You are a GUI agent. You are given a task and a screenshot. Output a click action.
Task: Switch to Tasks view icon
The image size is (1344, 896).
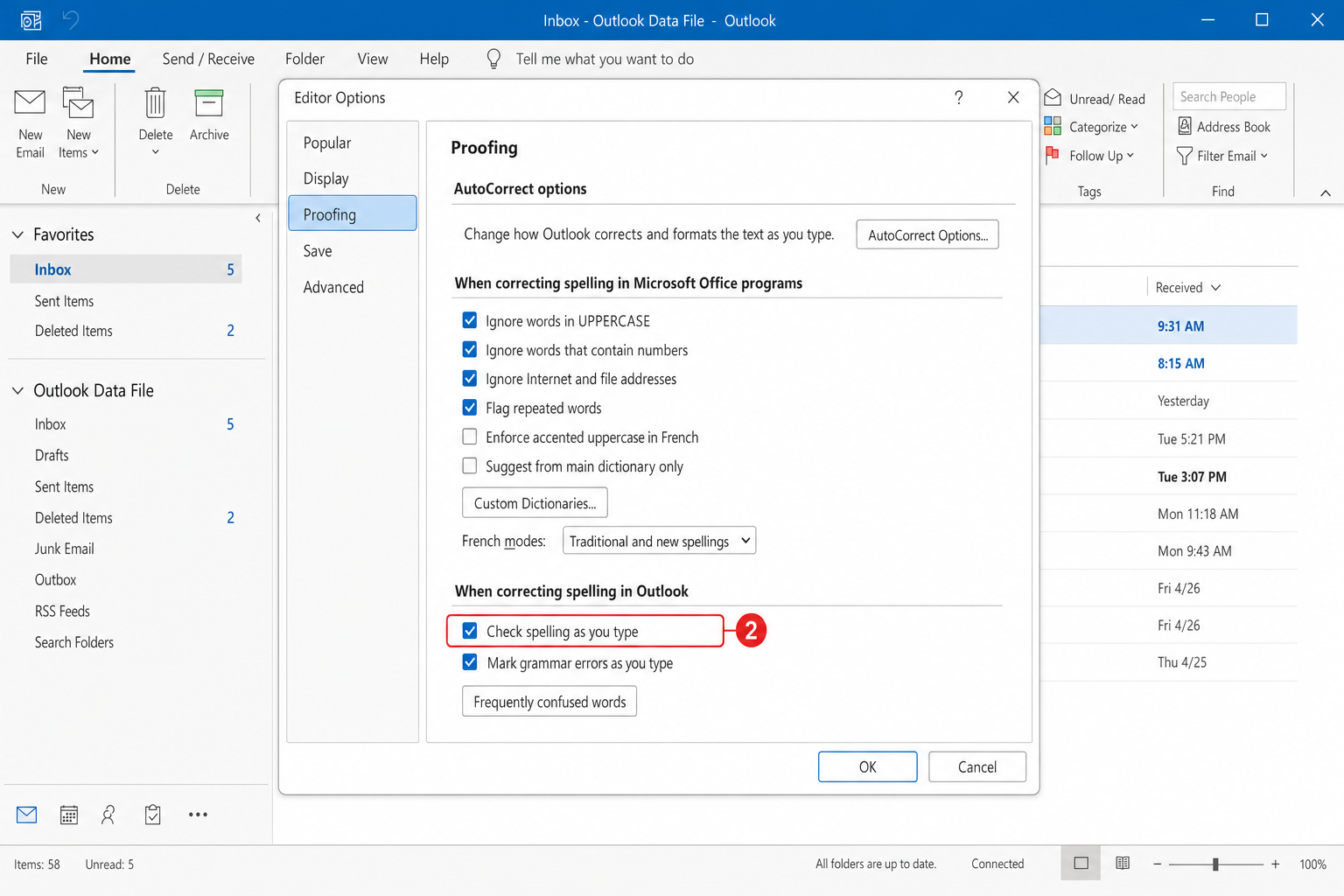click(x=153, y=815)
